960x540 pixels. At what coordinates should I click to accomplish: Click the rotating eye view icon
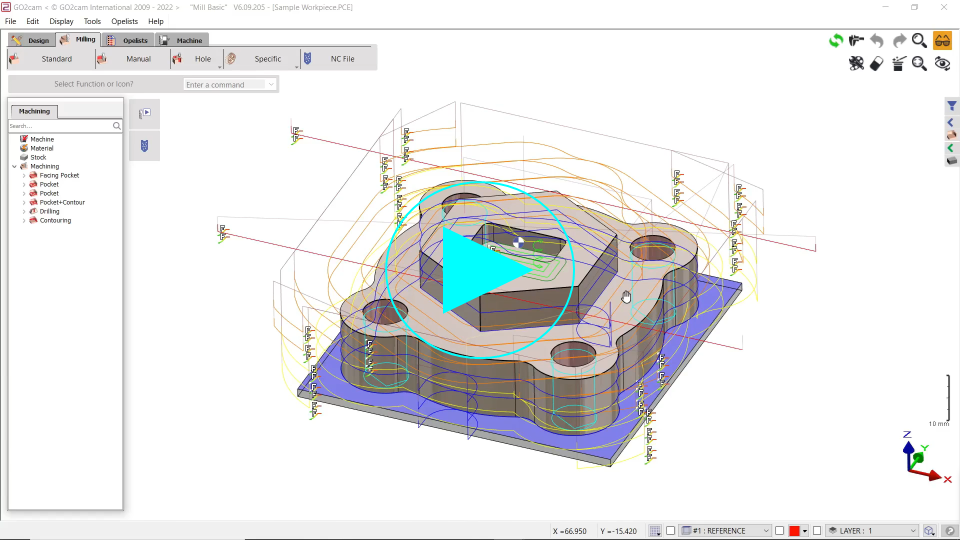[942, 63]
